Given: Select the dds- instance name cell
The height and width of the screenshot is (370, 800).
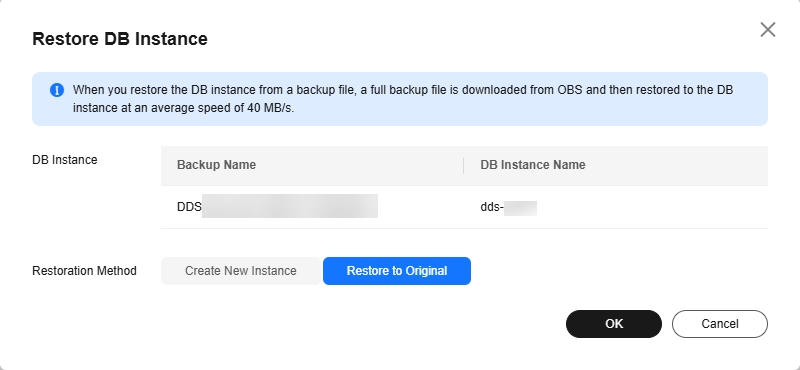Looking at the screenshot, I should tap(616, 207).
